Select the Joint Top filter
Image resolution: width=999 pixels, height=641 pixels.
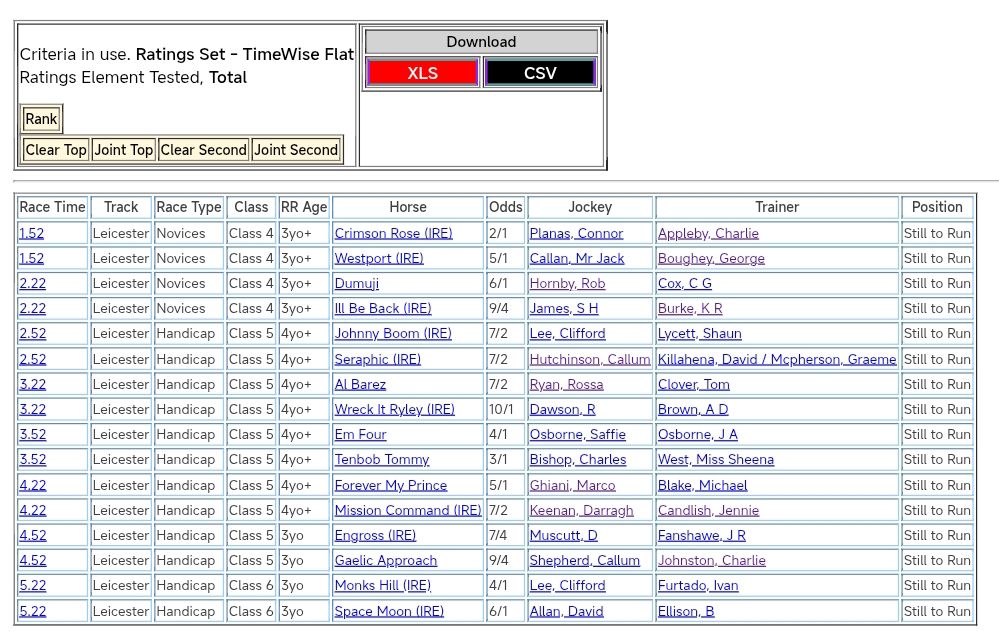pos(124,150)
